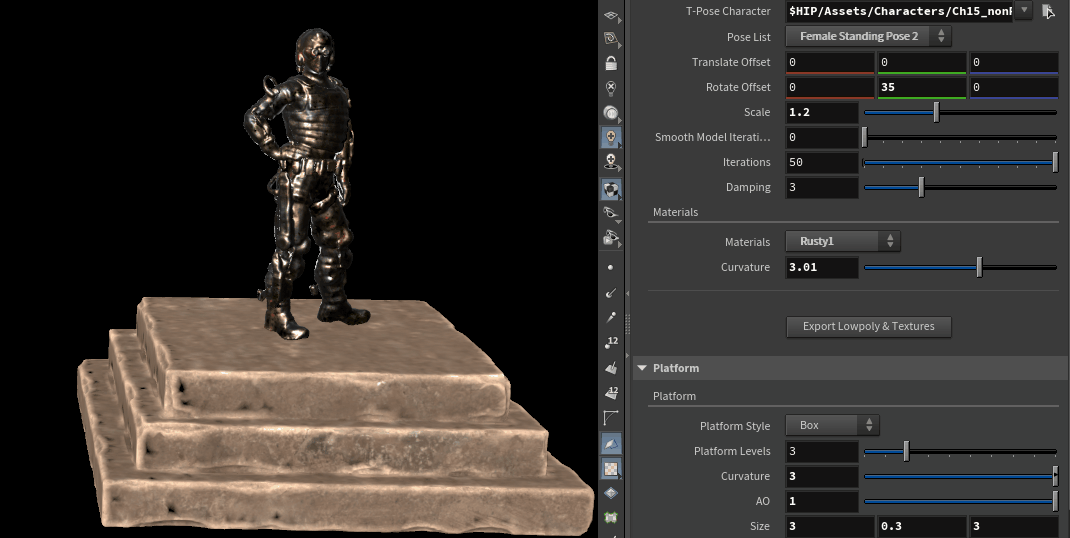The width and height of the screenshot is (1070, 538).
Task: Open the Platform Style dropdown
Action: [x=832, y=425]
